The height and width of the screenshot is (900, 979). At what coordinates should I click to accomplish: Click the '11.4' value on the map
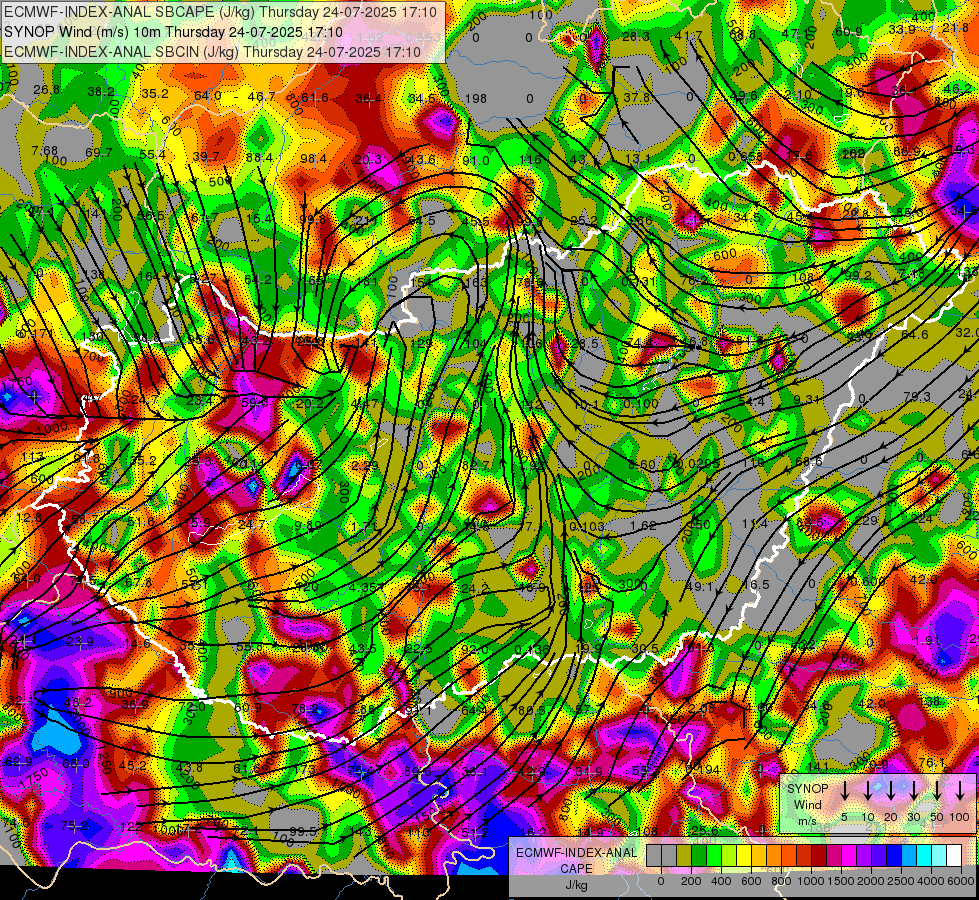754,523
